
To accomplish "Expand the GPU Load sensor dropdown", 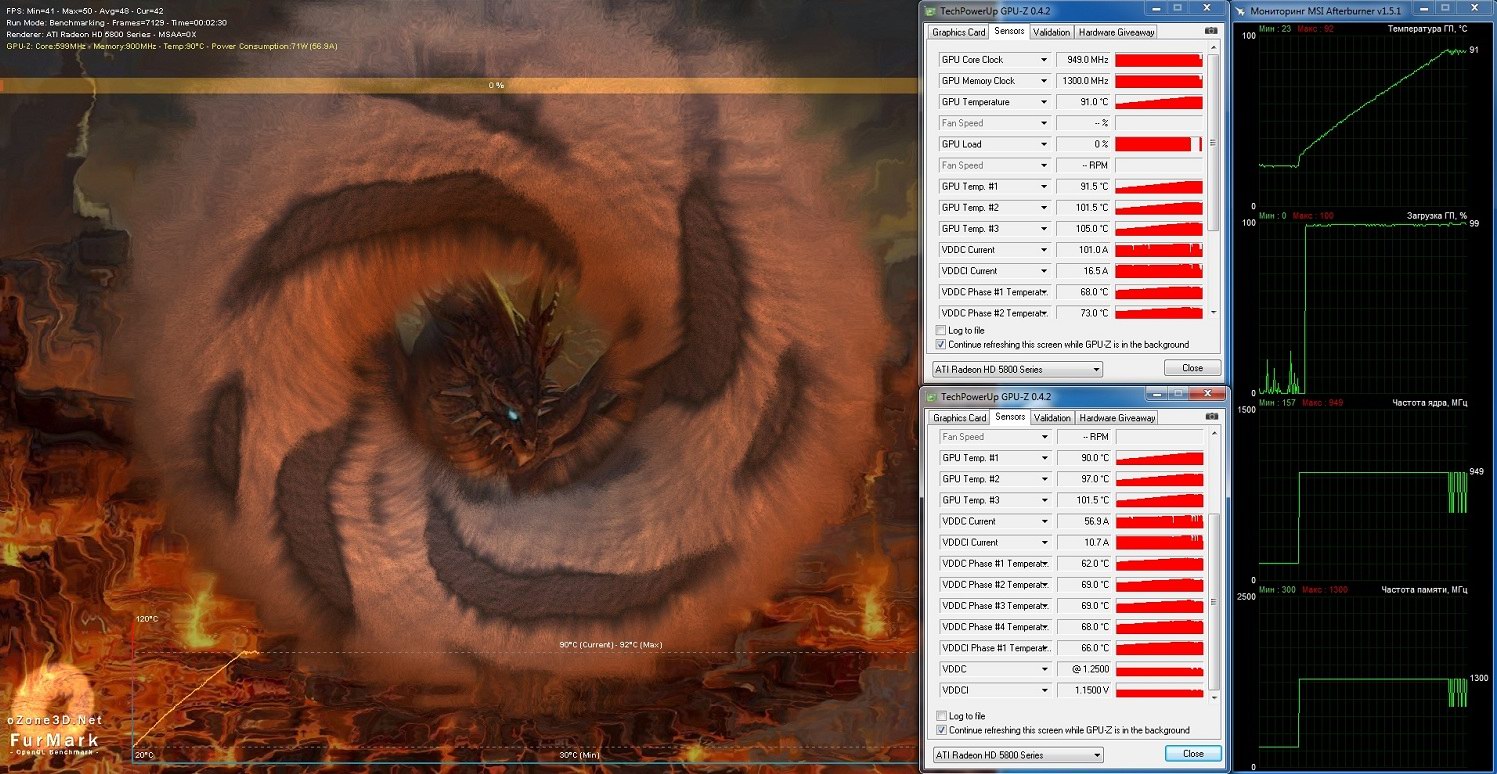I will [1044, 144].
